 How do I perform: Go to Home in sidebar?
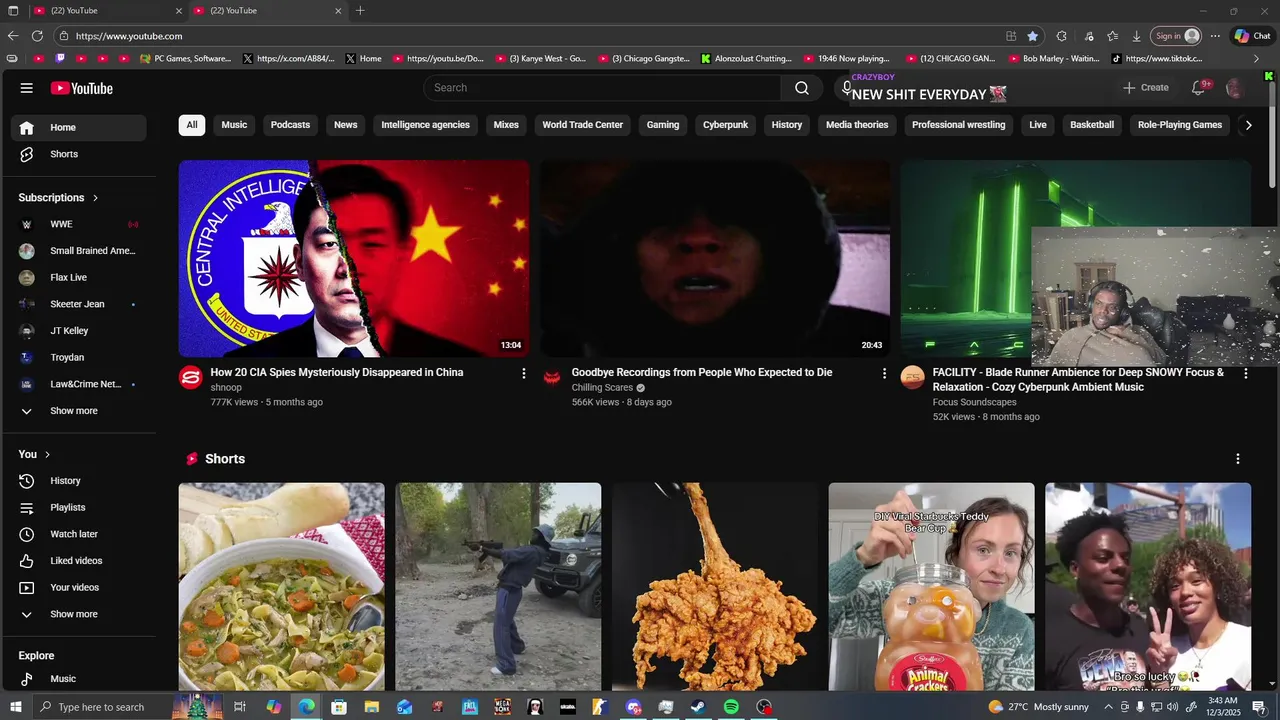79,127
